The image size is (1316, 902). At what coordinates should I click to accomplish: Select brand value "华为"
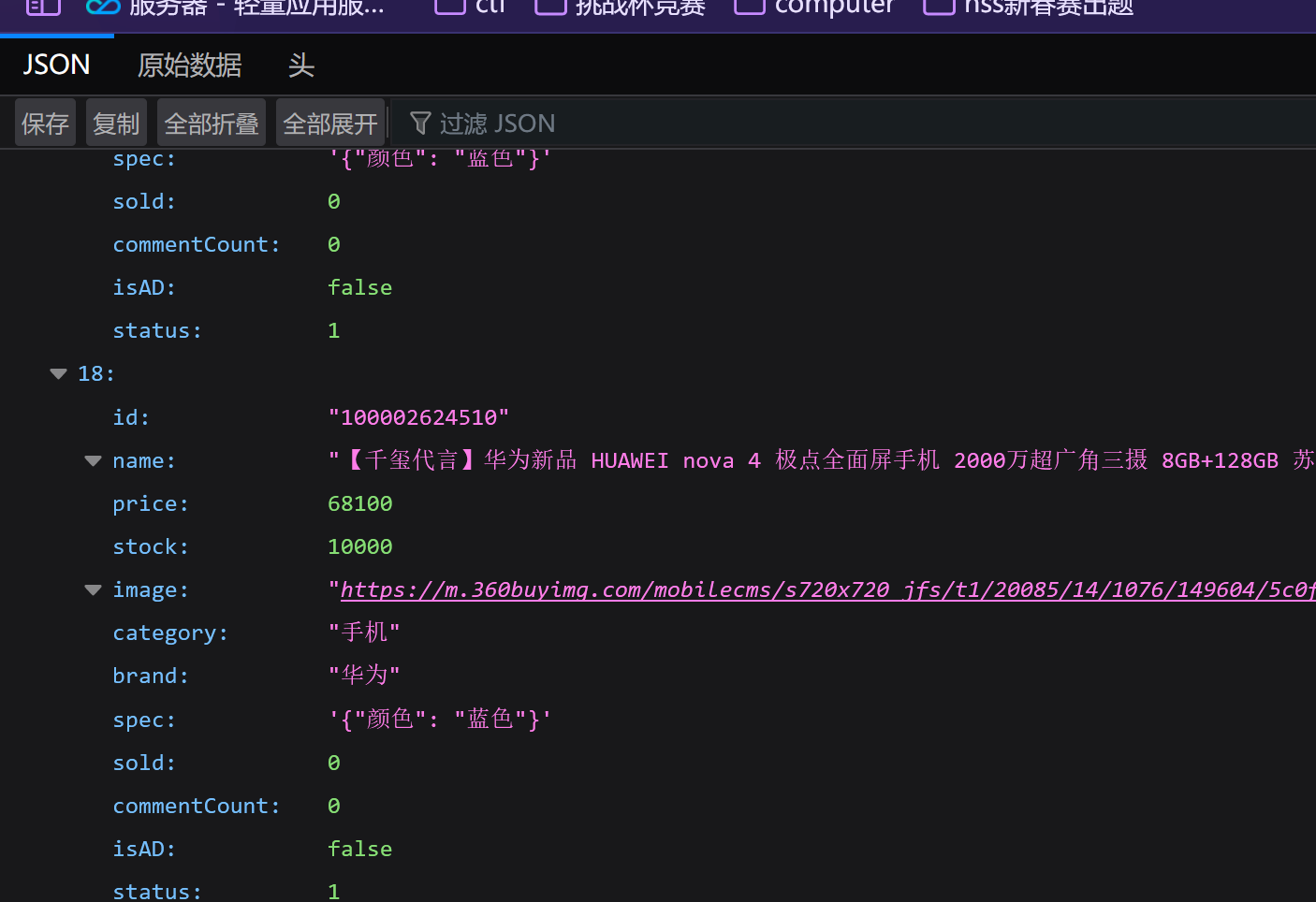(364, 676)
